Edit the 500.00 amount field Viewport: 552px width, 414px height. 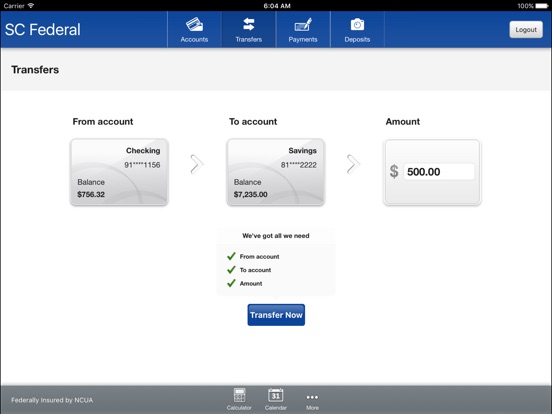(439, 172)
